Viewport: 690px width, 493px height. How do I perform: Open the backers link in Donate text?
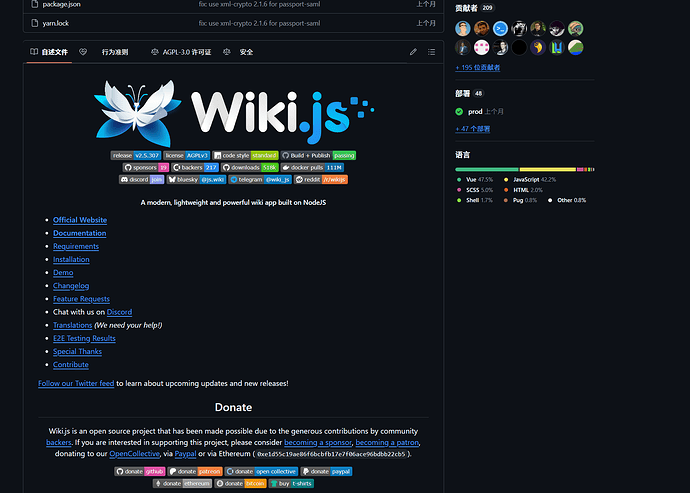[x=59, y=442]
